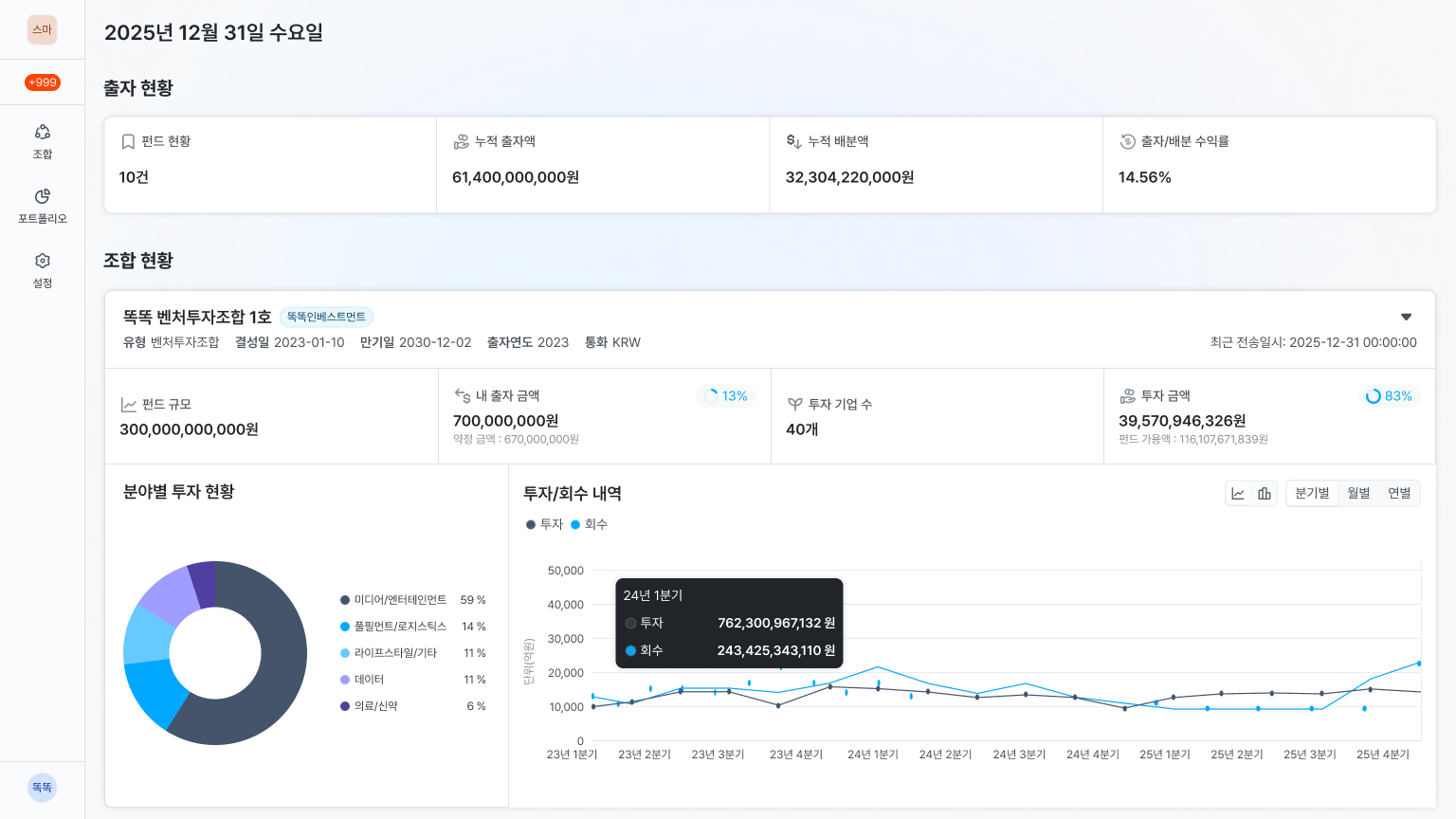Viewport: 1456px width, 819px height.
Task: Click the 700,000,000원 commitment amount
Action: (506, 421)
